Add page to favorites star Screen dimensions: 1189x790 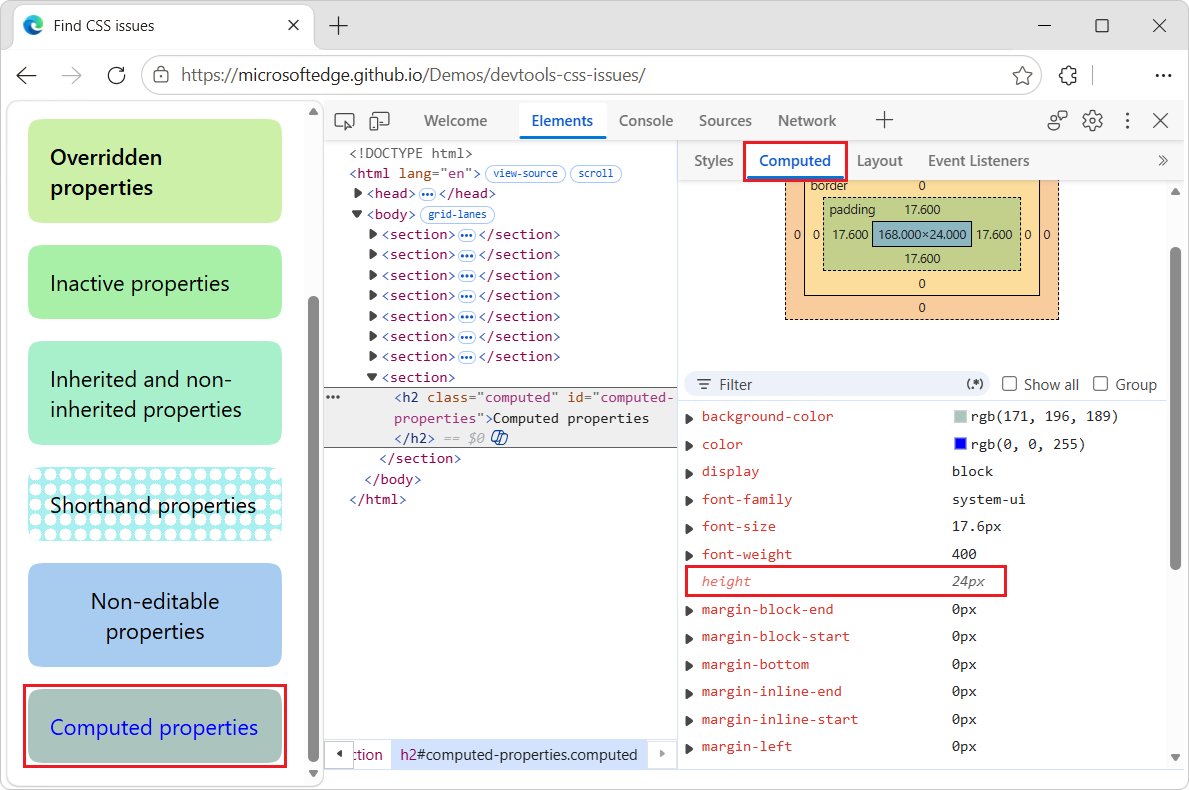tap(1022, 75)
